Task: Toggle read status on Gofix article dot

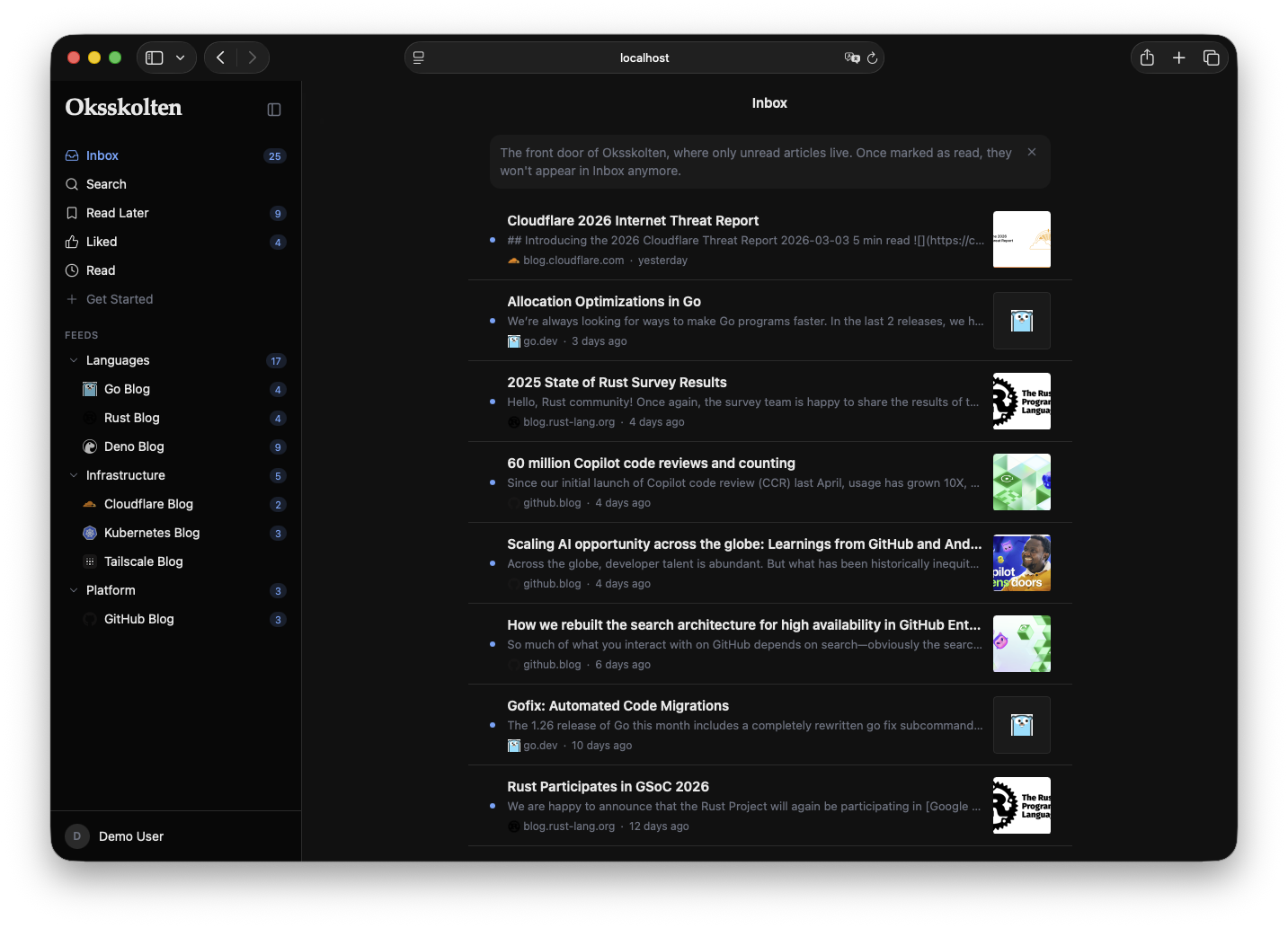Action: pos(492,726)
